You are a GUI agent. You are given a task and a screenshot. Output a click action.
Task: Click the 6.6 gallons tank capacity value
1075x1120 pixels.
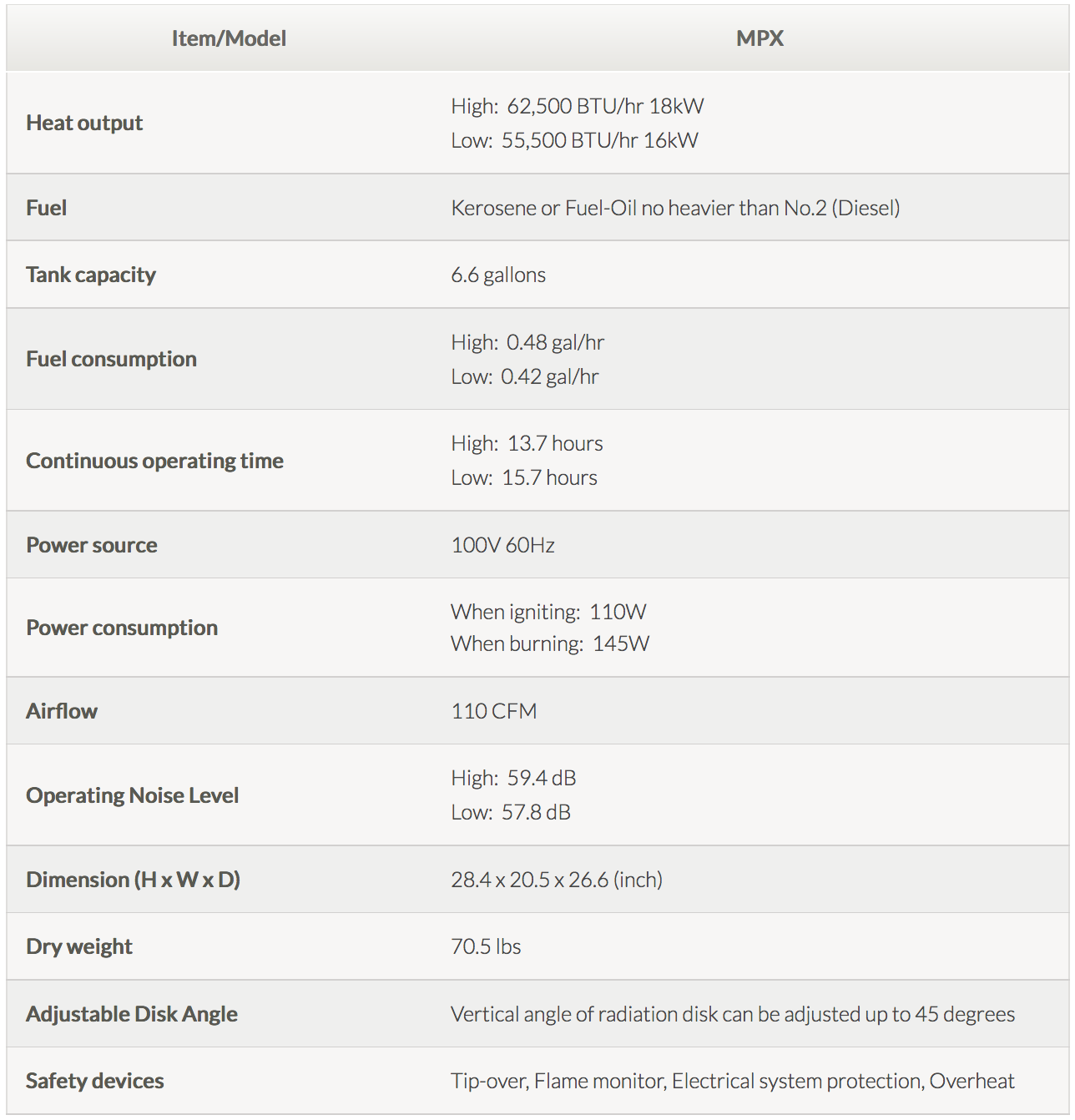(498, 275)
